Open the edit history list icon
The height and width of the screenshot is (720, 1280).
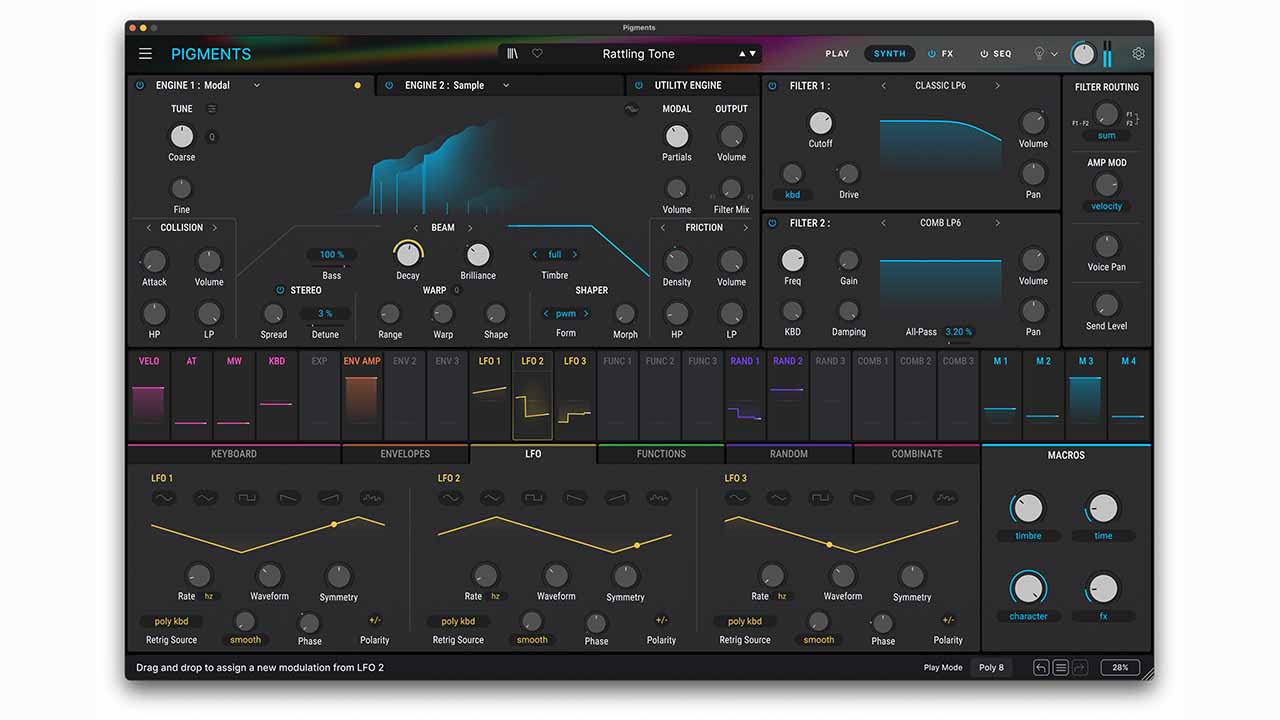click(x=1061, y=667)
